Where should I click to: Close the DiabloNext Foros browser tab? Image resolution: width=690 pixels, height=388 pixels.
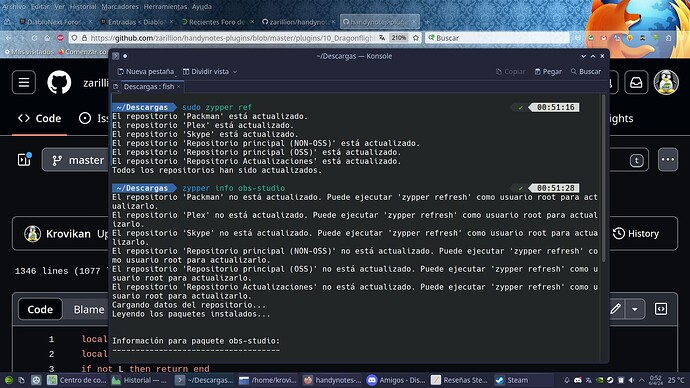click(90, 22)
